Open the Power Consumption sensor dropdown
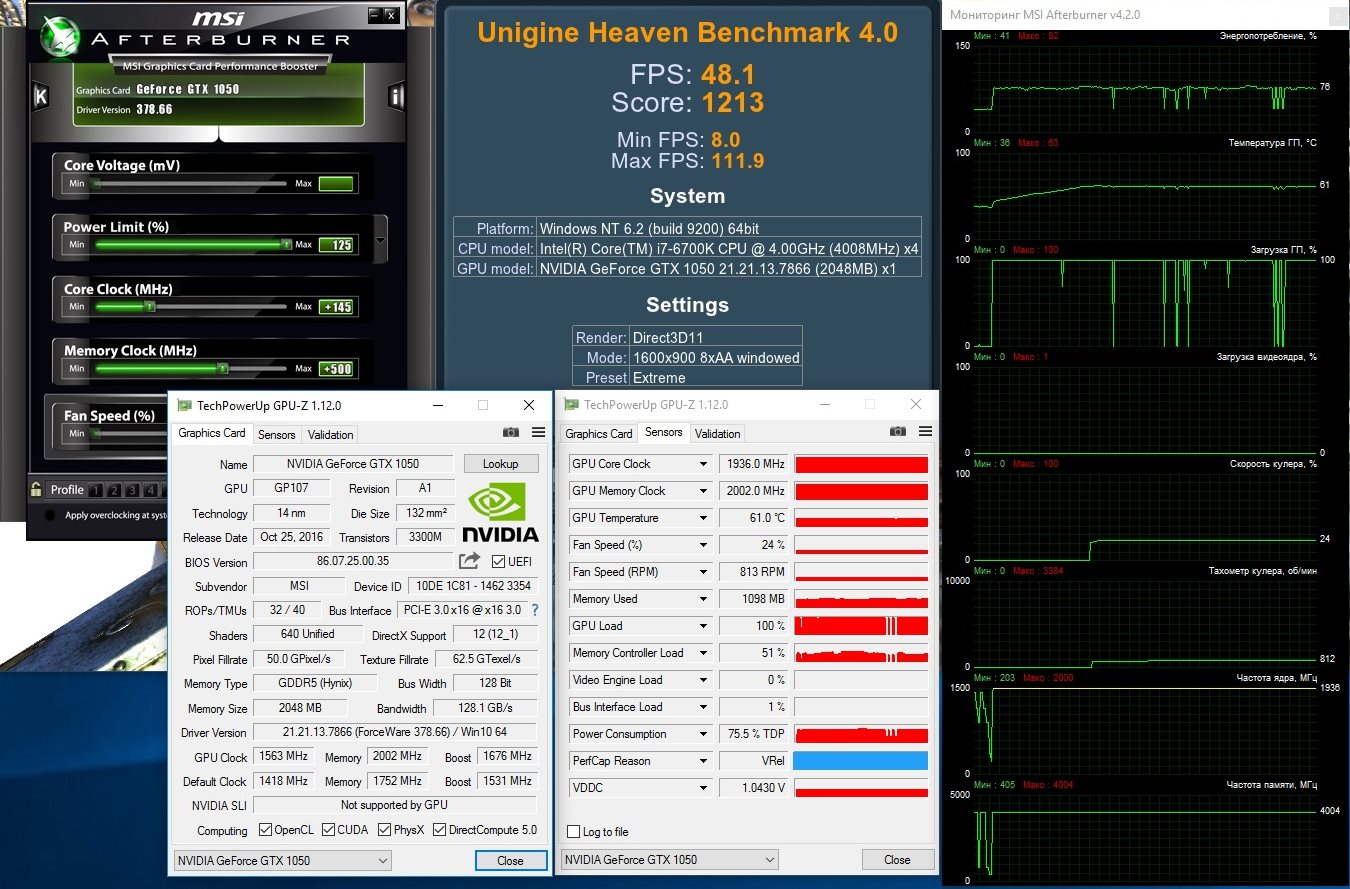 [x=703, y=734]
